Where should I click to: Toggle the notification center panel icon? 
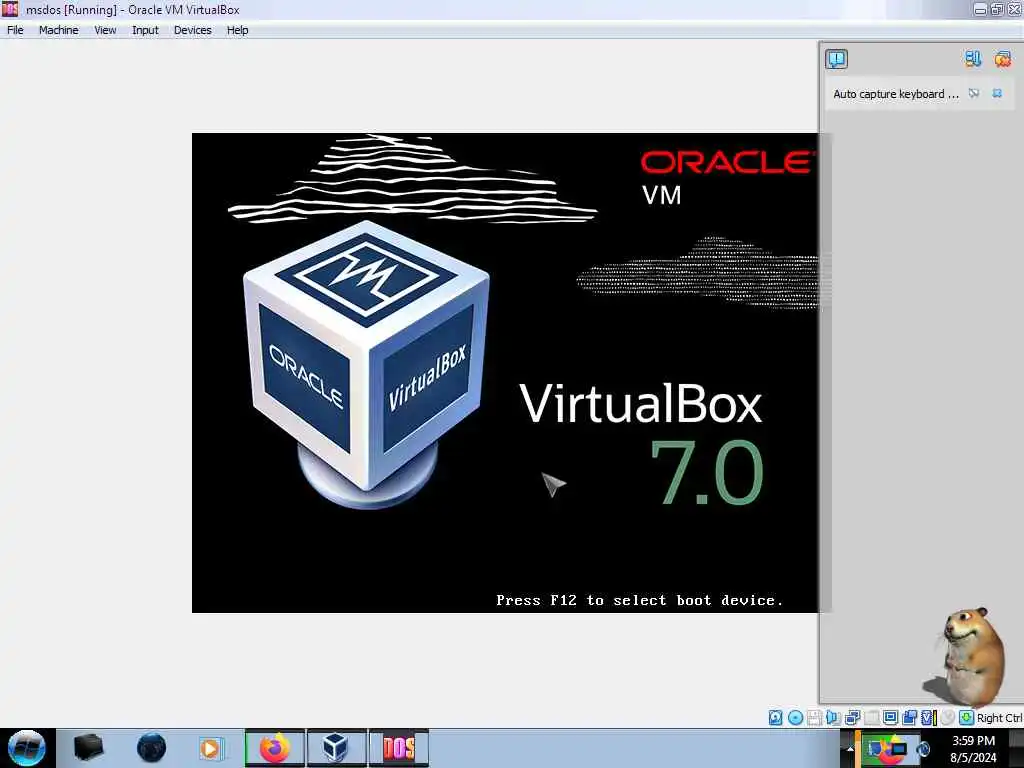click(837, 59)
